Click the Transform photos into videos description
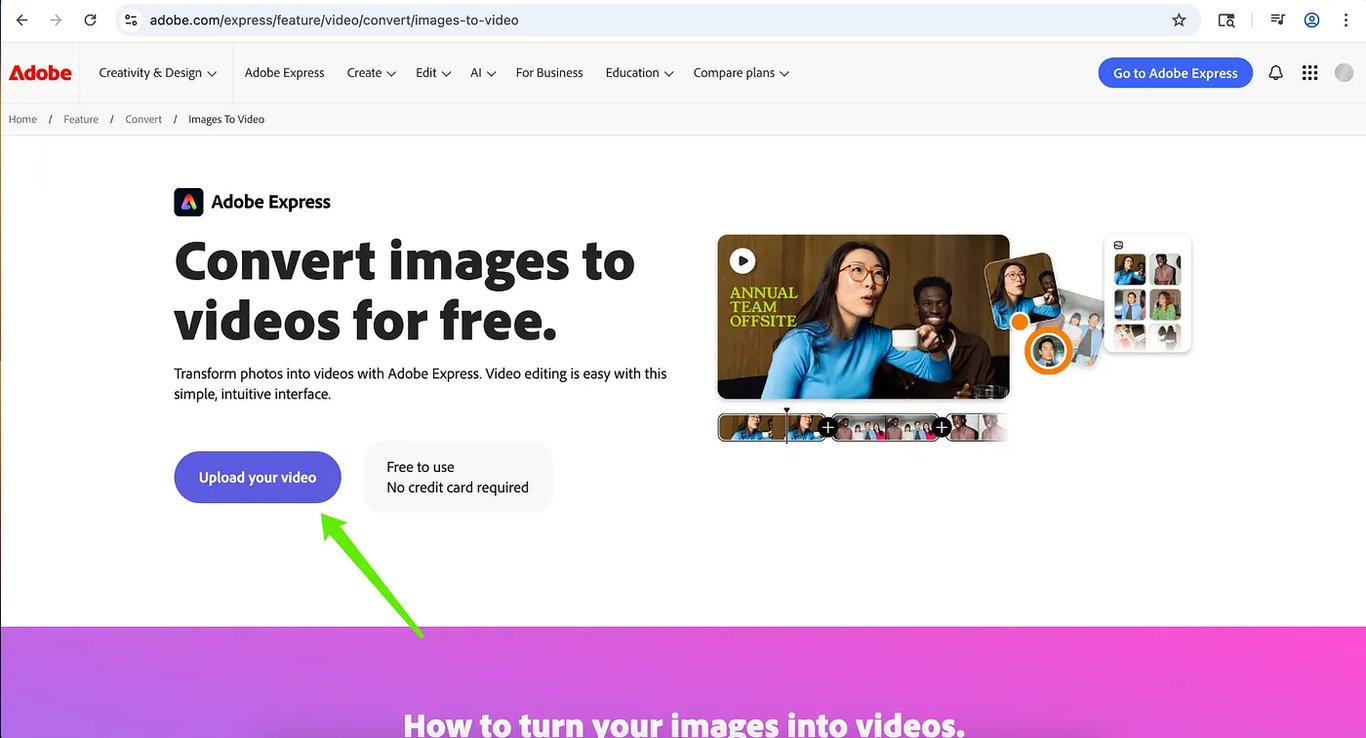Image resolution: width=1366 pixels, height=738 pixels. [420, 384]
